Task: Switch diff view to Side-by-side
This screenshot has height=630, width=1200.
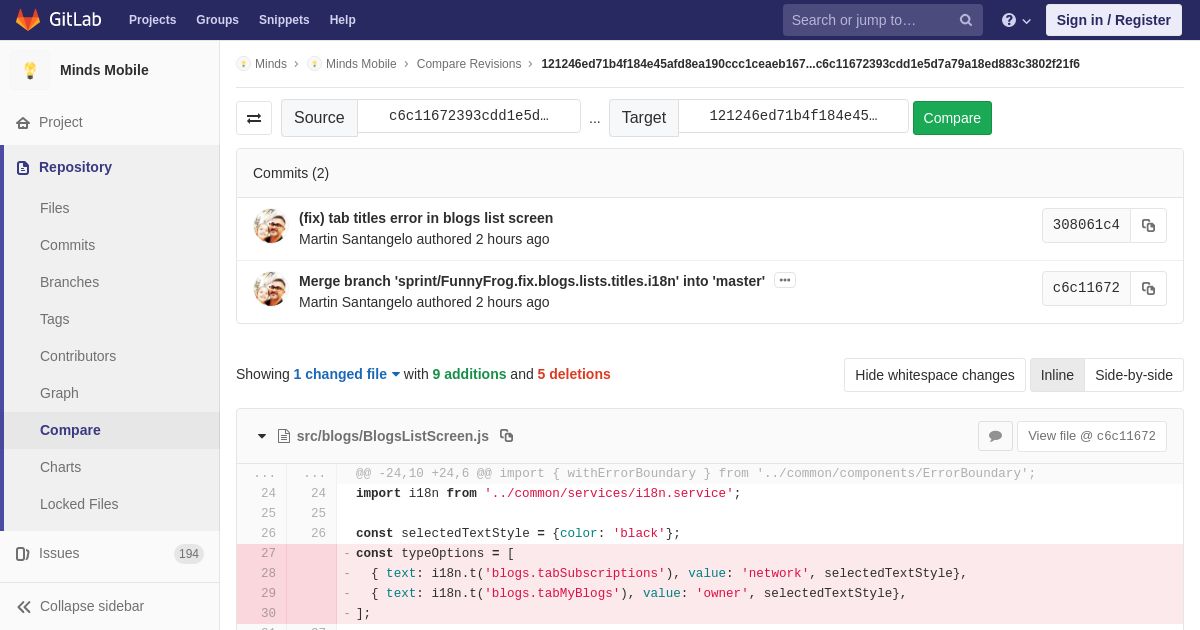Action: pyautogui.click(x=1134, y=375)
